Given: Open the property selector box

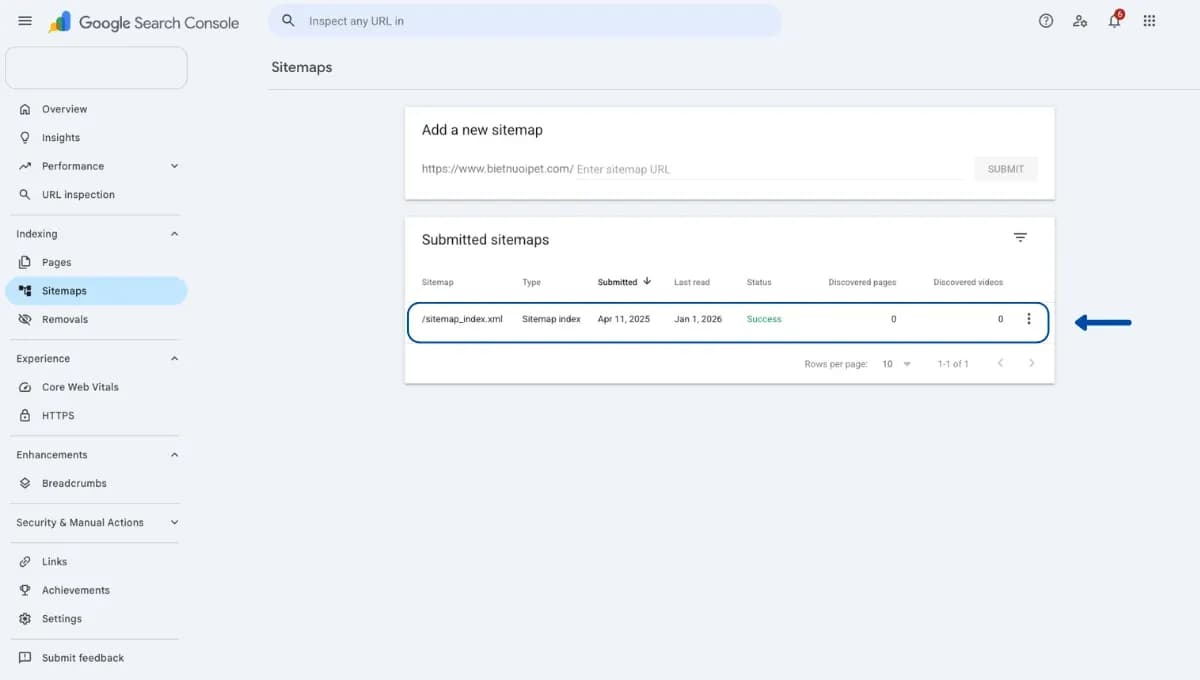Looking at the screenshot, I should [x=96, y=67].
